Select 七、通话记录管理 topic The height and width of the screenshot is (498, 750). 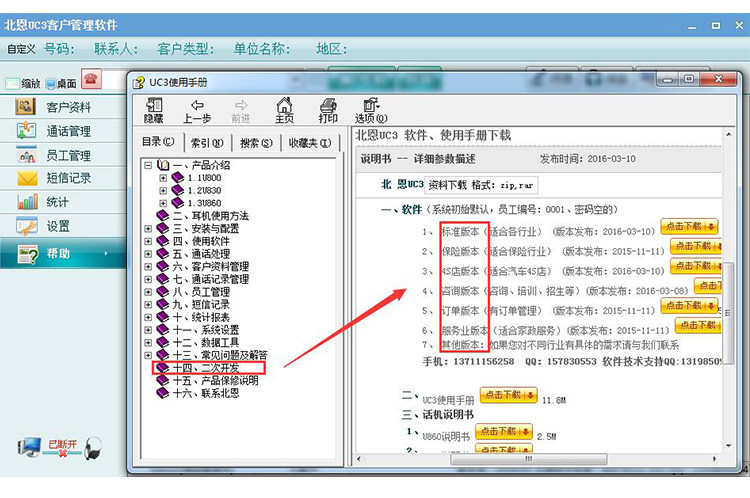(210, 279)
